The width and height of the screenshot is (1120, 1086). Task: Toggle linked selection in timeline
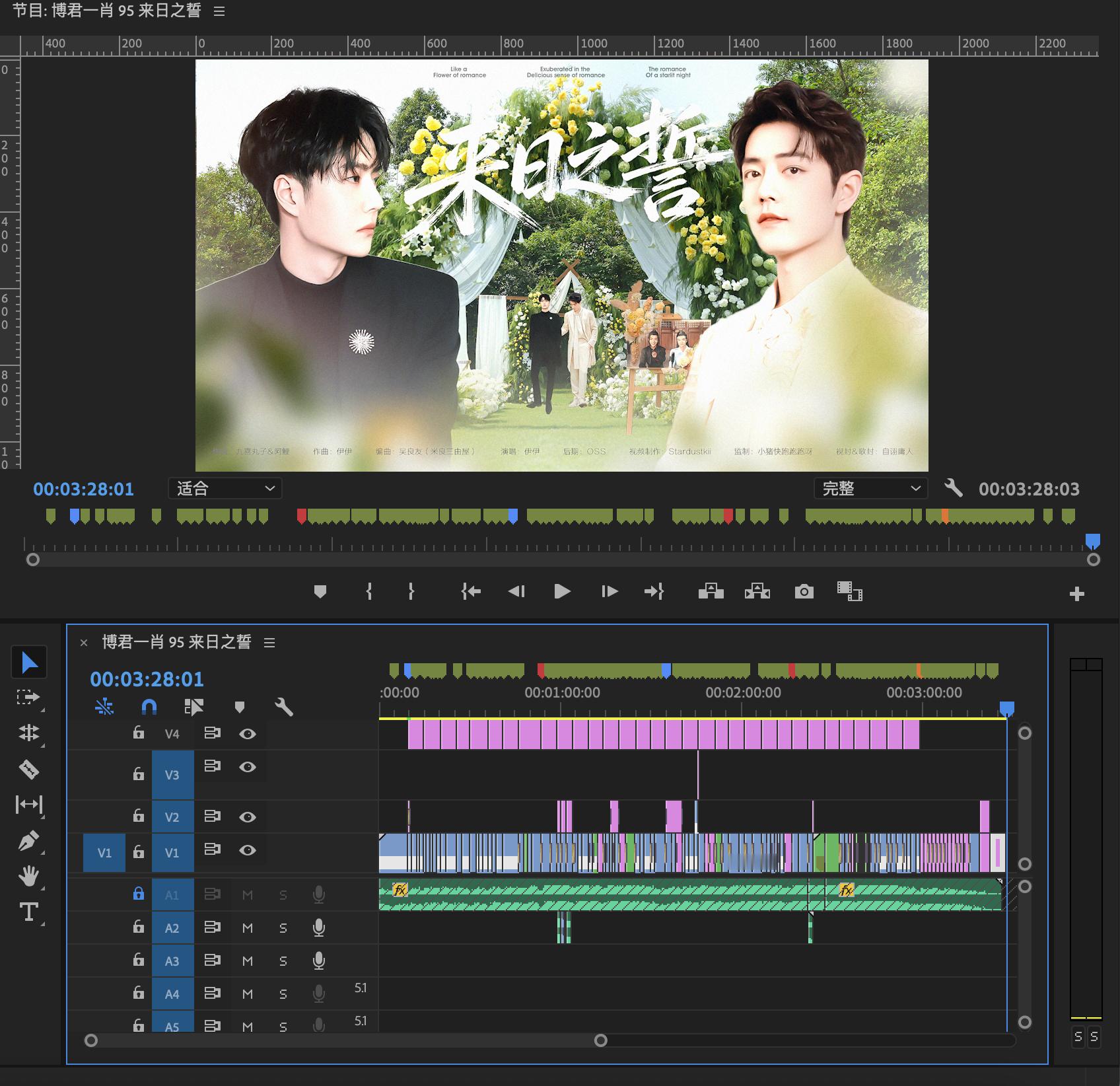(x=193, y=707)
